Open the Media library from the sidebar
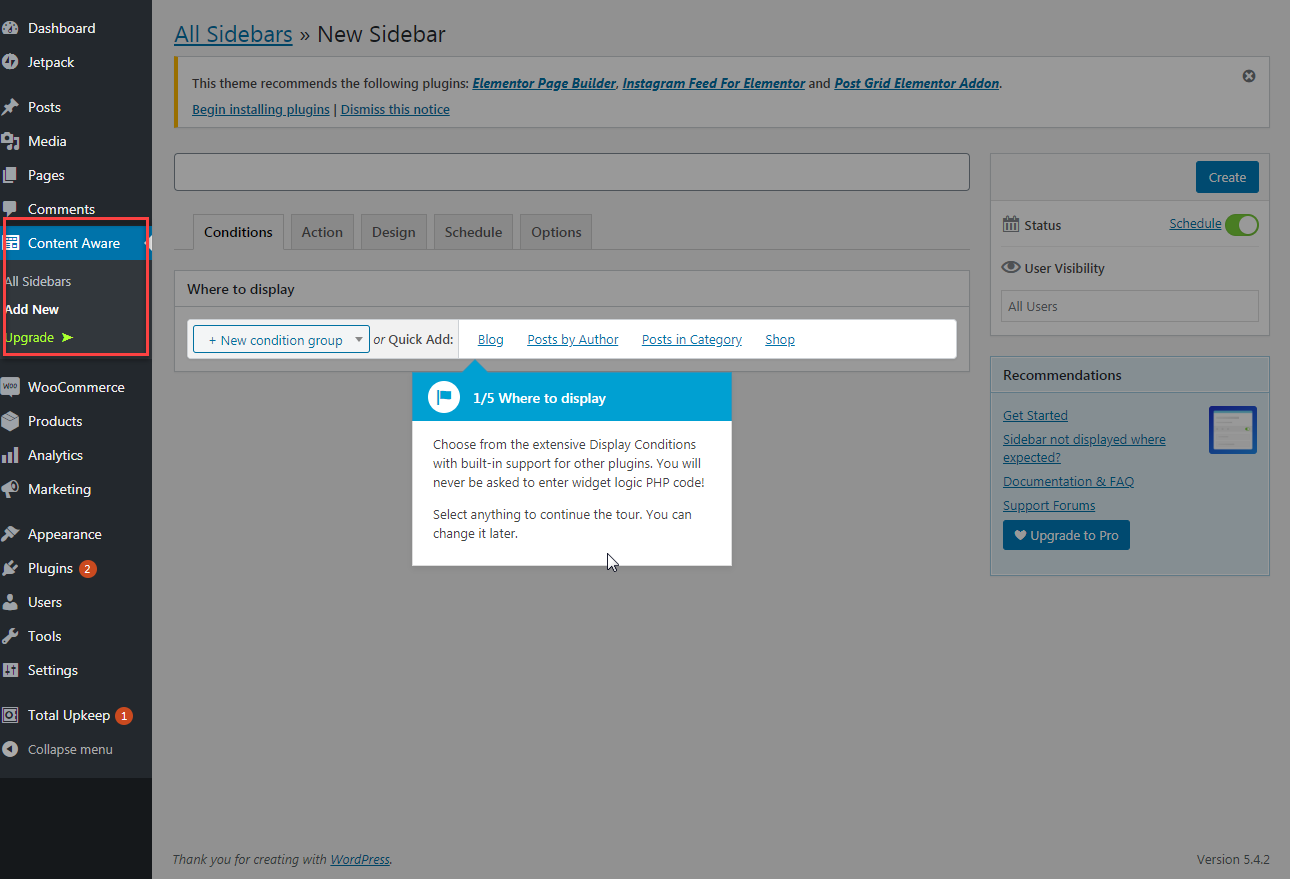 [13, 141]
